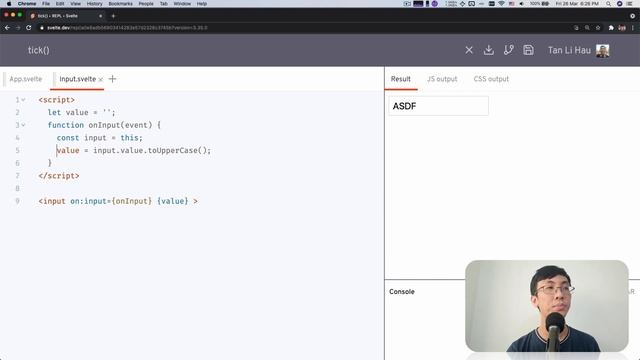The height and width of the screenshot is (360, 640).
Task: Click the 'const input = this;' line
Action: 100,138
